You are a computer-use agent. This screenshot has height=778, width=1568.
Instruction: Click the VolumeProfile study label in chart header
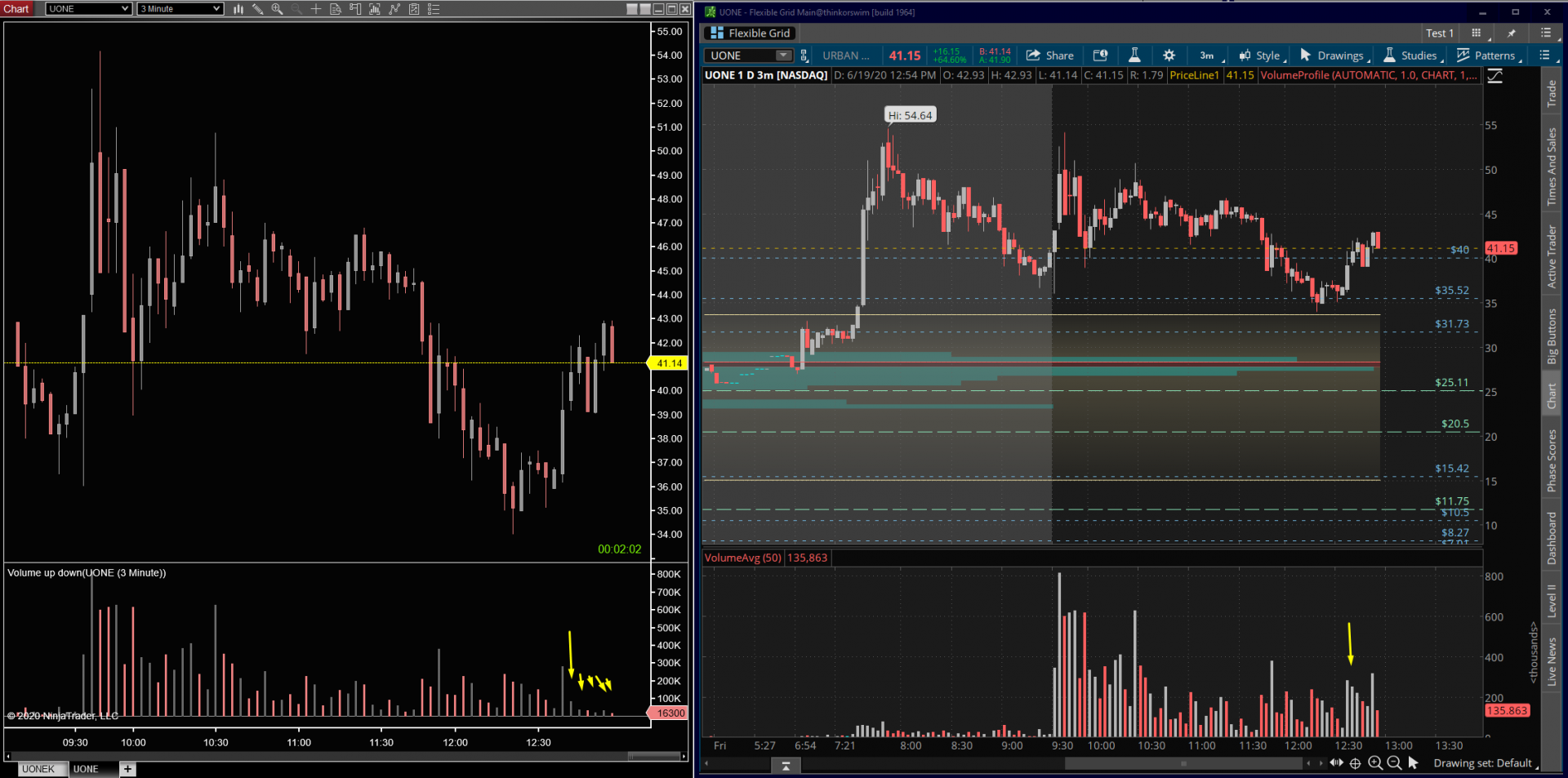(x=1368, y=75)
